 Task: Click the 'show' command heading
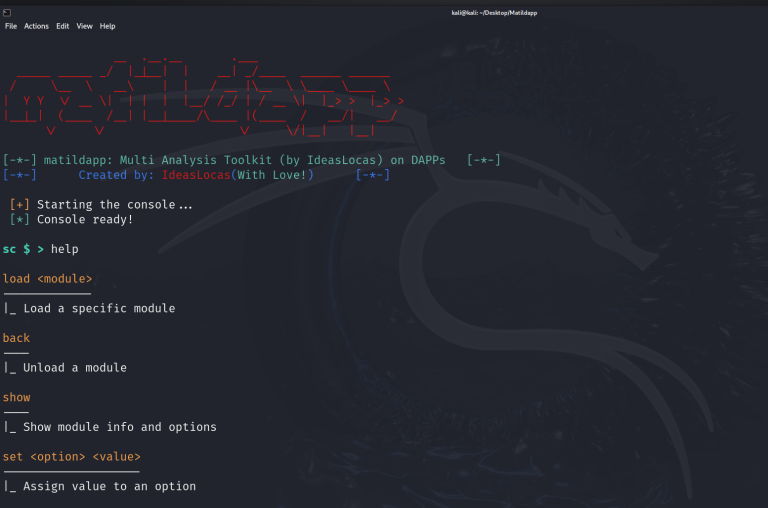pyautogui.click(x=17, y=397)
